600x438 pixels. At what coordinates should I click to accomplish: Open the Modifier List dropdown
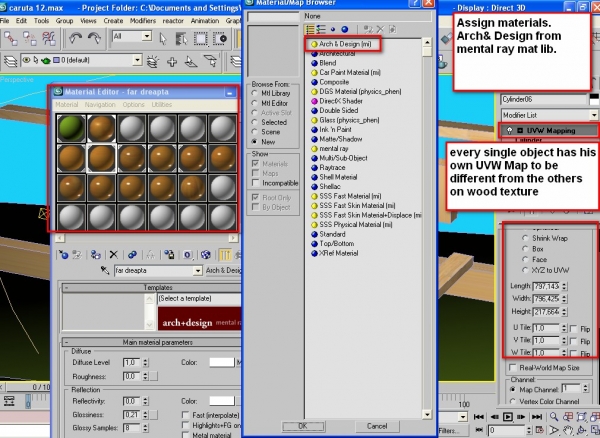pos(593,115)
